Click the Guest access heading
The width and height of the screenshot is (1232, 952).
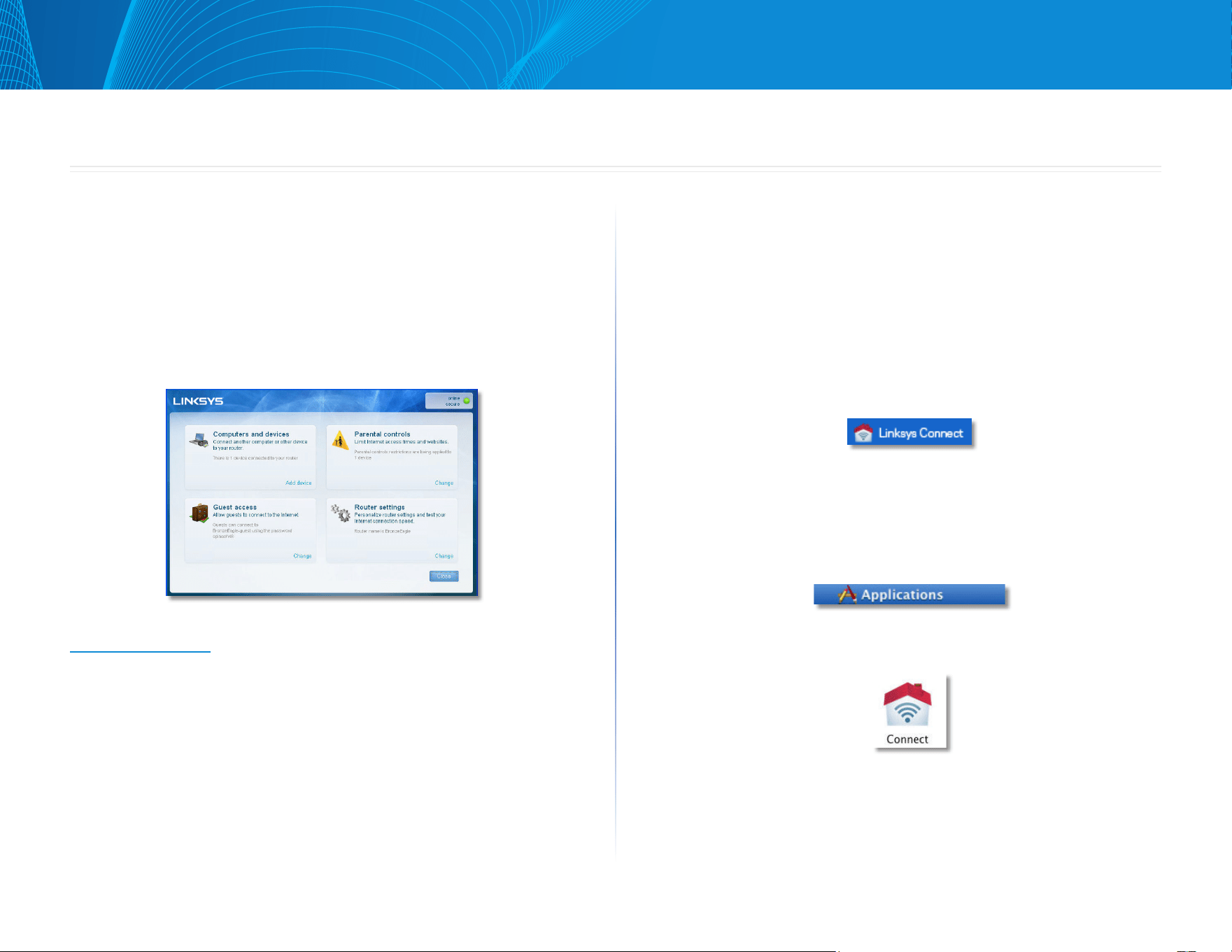click(235, 507)
